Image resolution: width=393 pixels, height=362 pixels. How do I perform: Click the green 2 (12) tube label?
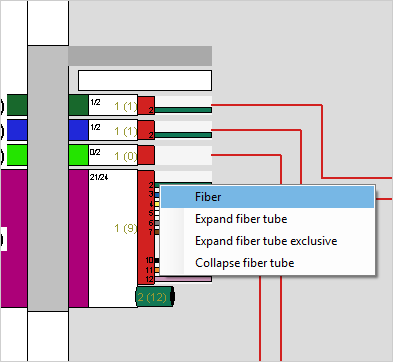click(155, 297)
